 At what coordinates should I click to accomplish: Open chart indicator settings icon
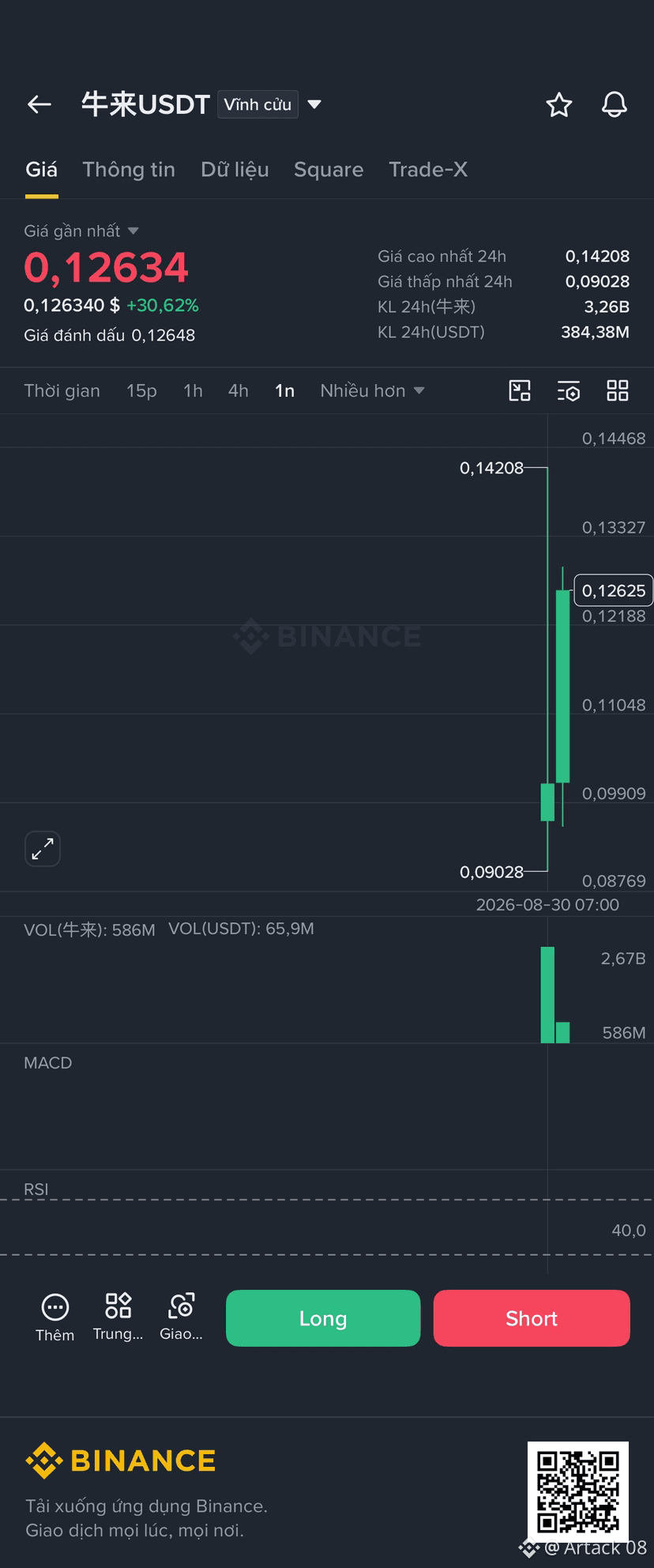(569, 390)
